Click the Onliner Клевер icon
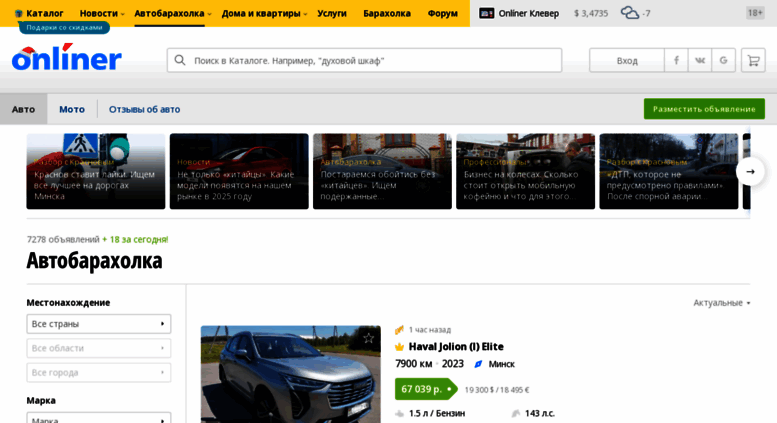 (x=487, y=13)
